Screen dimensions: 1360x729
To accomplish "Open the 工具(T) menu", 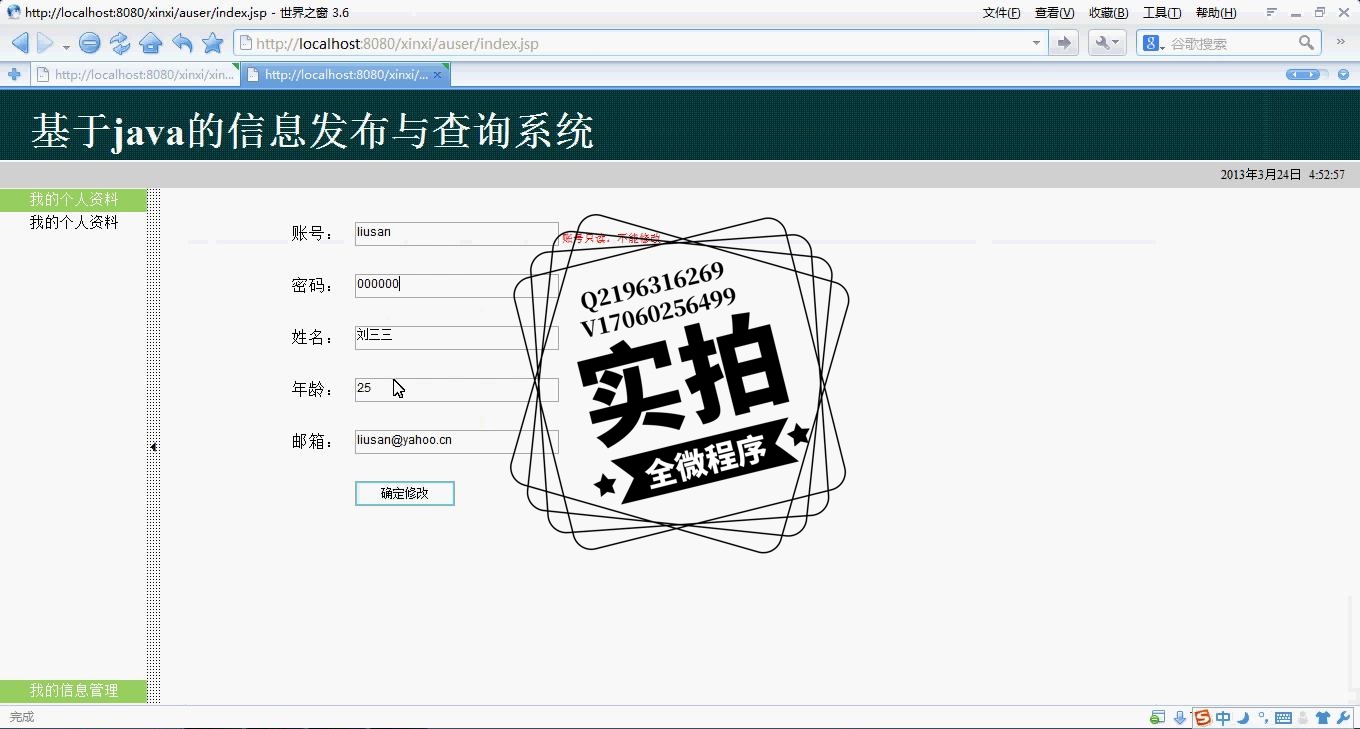I will coord(1162,13).
